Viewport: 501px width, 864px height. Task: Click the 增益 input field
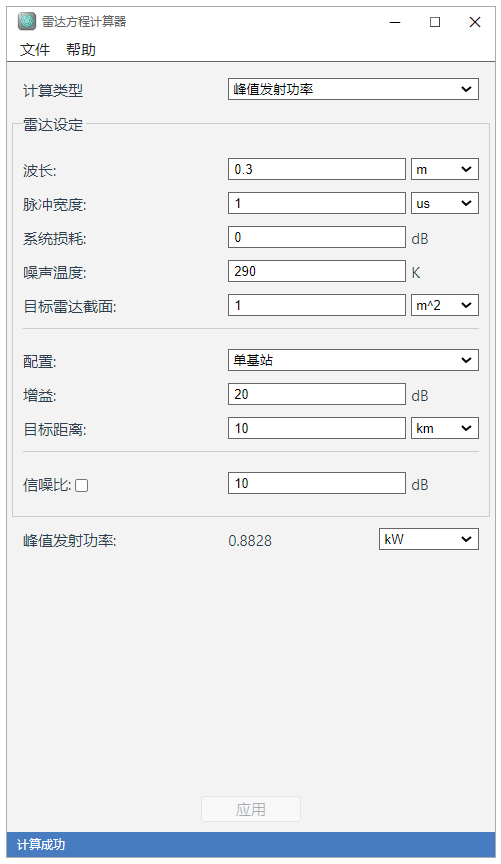[317, 395]
